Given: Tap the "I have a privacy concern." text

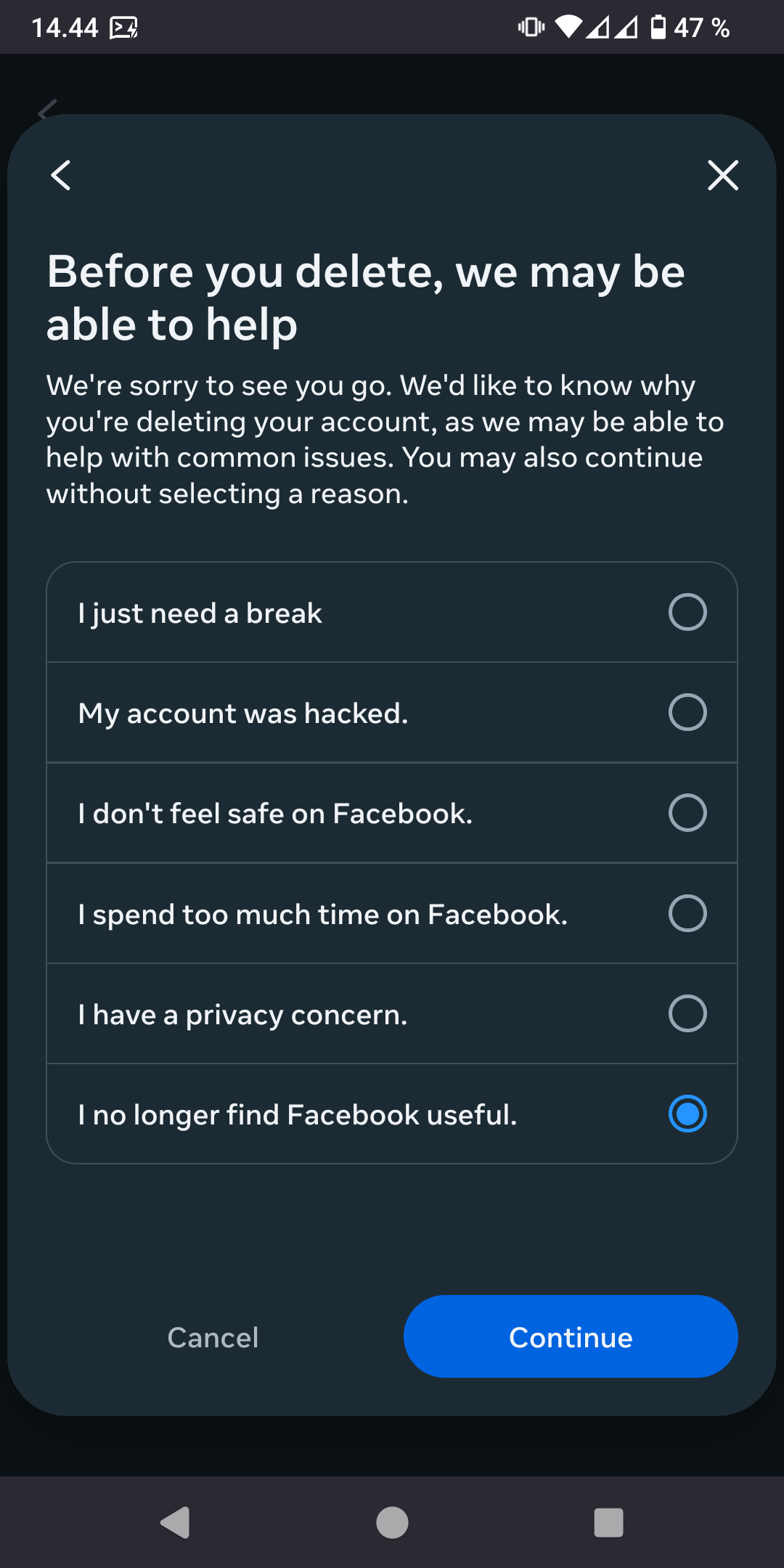Looking at the screenshot, I should coord(243,1015).
